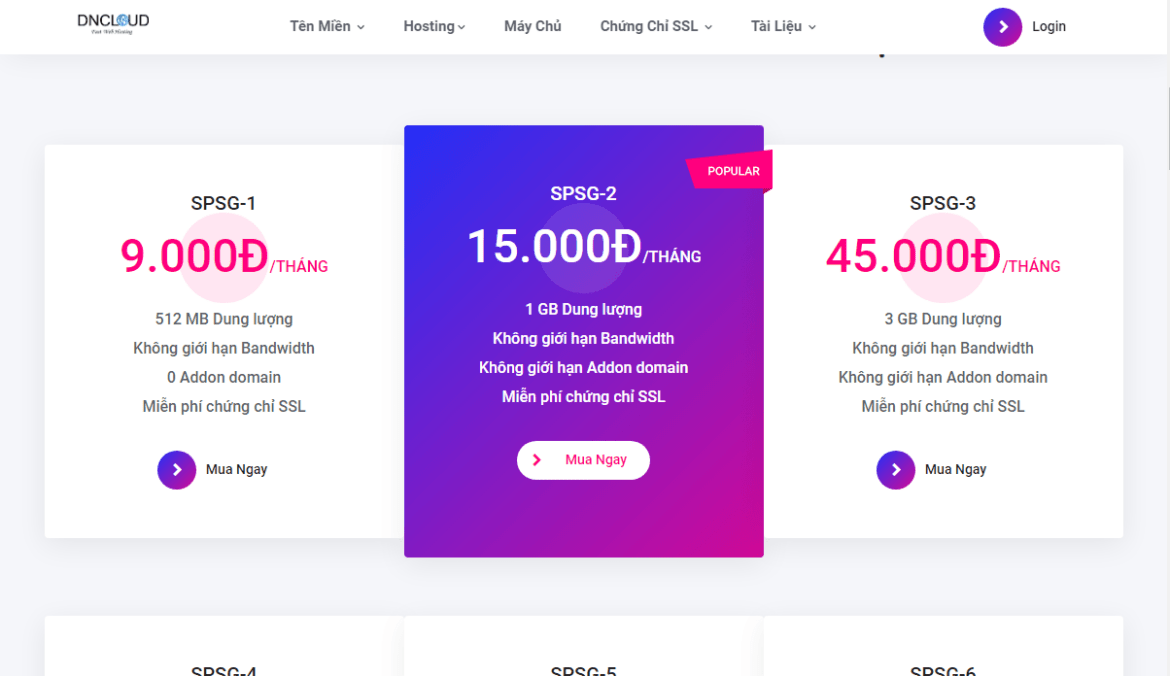Click the chevron inside SPSG-2 Mua Ngay
1170x676 pixels.
coord(537,460)
